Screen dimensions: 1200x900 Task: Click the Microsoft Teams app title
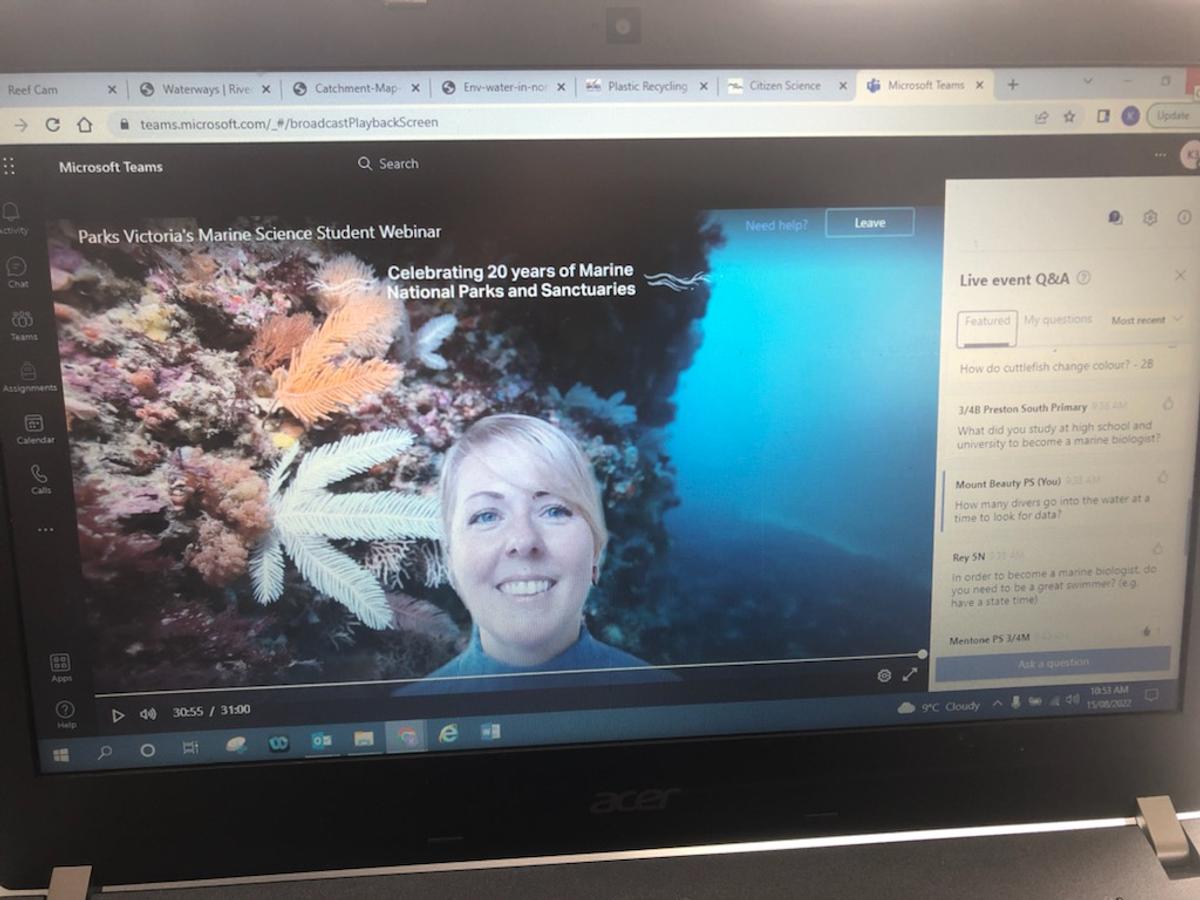111,167
